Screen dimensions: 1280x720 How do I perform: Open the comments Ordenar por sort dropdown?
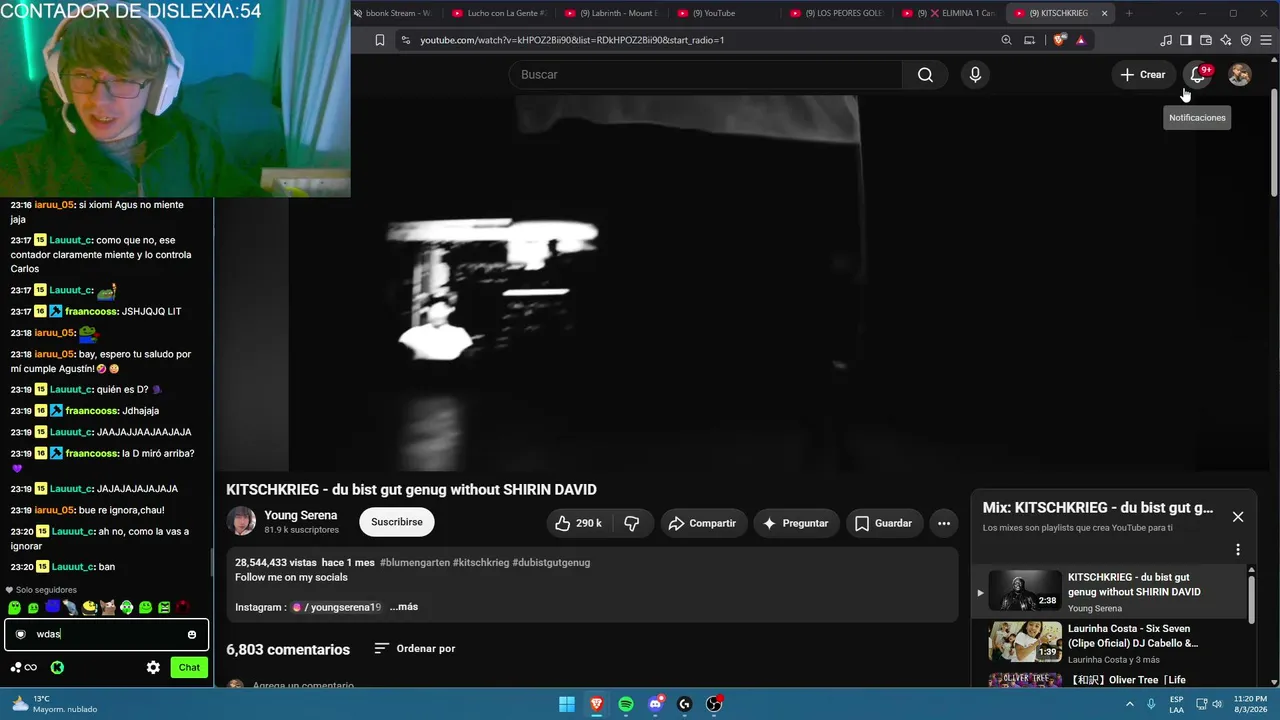(415, 648)
